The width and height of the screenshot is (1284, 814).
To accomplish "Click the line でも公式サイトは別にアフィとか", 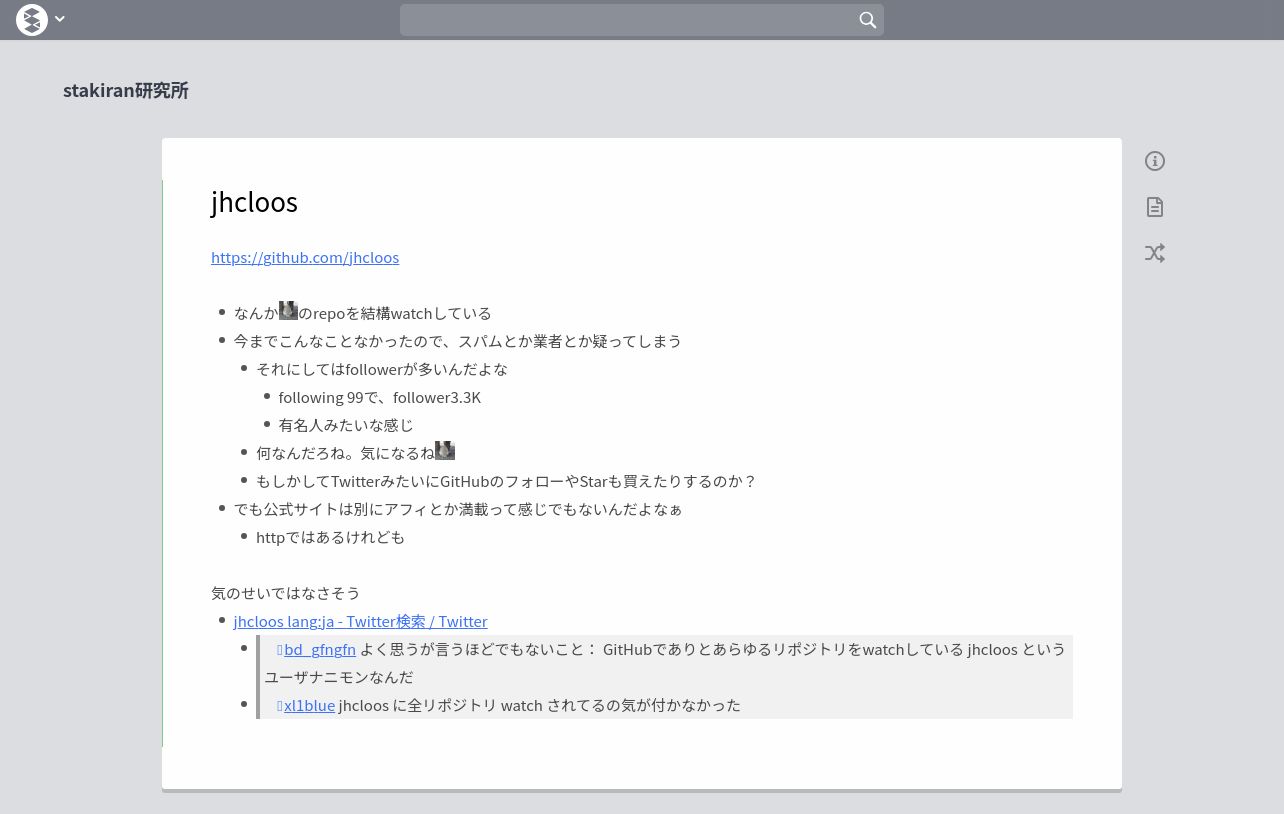I will click(458, 509).
